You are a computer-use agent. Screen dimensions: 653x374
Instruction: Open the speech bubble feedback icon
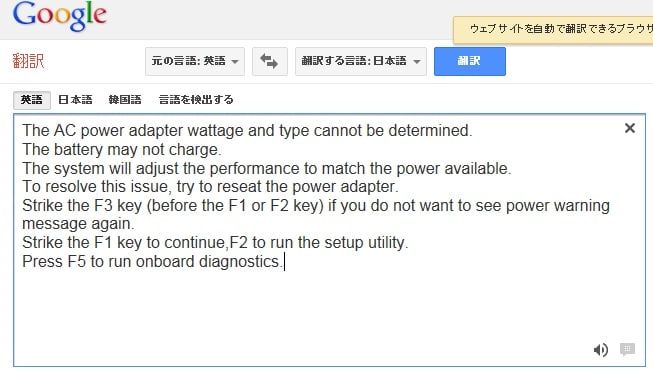(627, 349)
